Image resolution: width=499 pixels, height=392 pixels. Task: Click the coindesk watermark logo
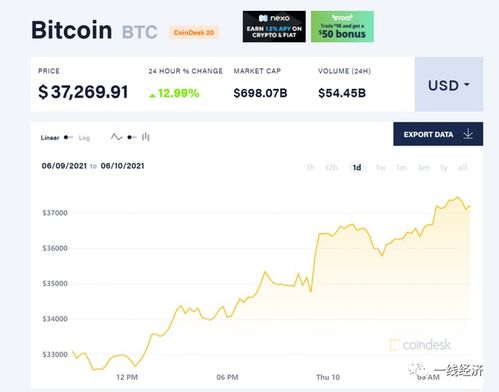tap(420, 345)
